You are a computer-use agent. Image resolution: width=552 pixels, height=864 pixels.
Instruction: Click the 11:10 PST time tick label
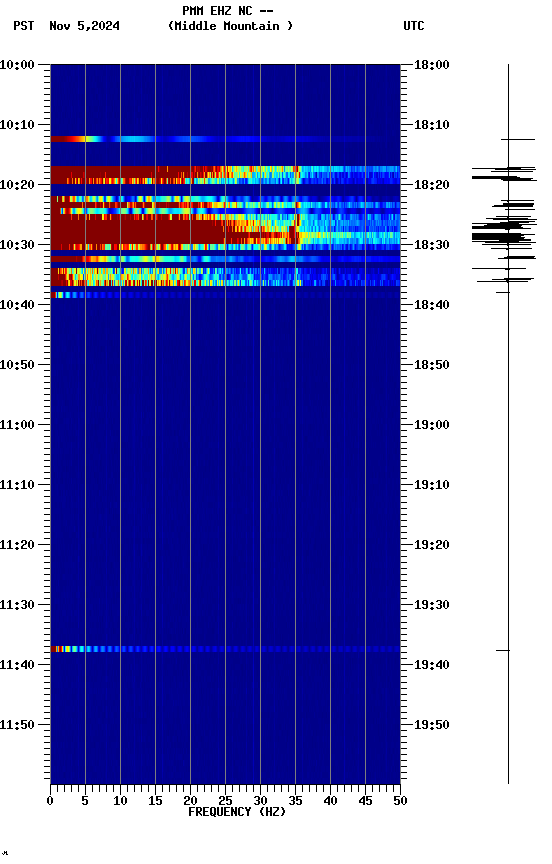pos(17,485)
